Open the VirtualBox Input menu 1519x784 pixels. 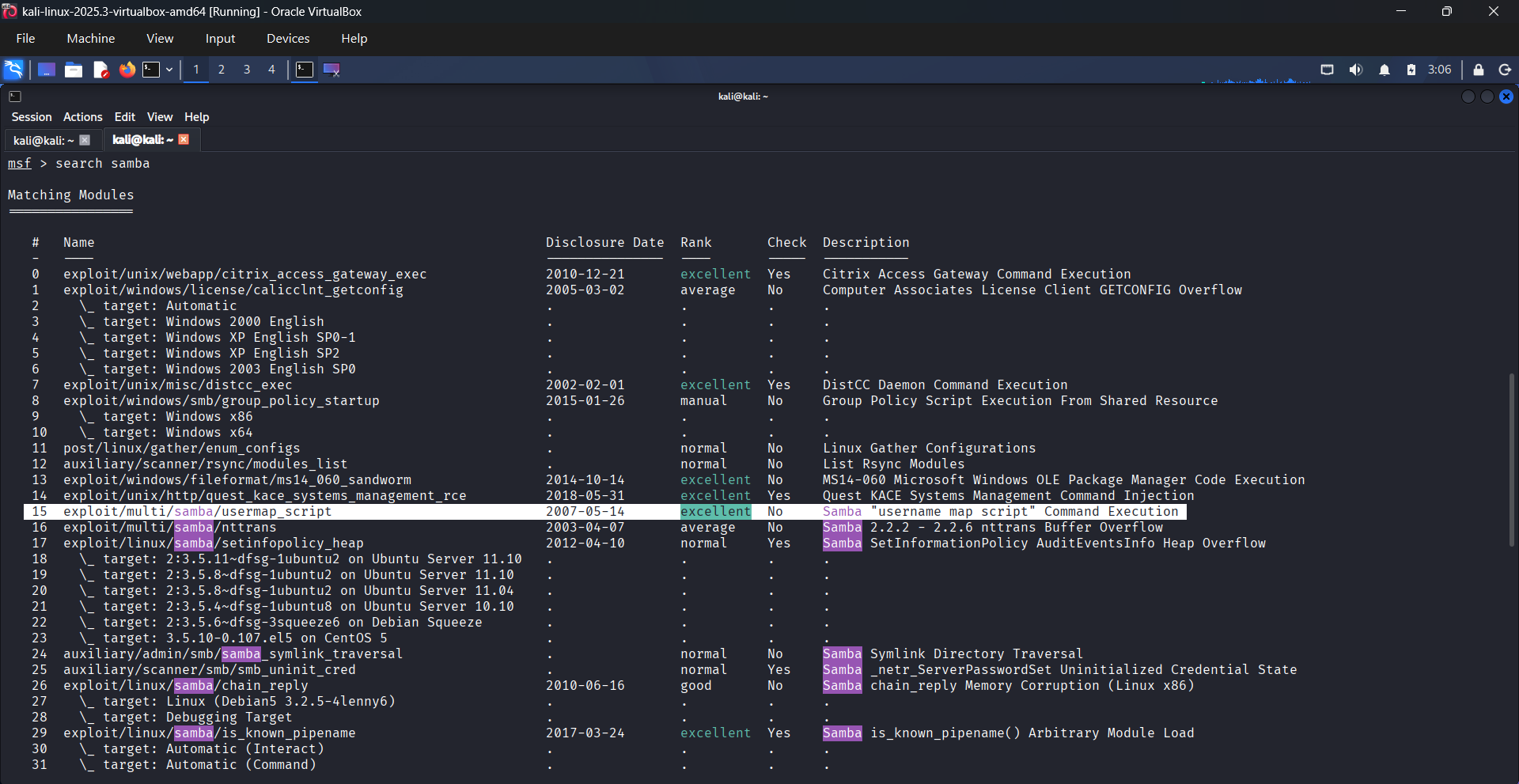(x=221, y=38)
